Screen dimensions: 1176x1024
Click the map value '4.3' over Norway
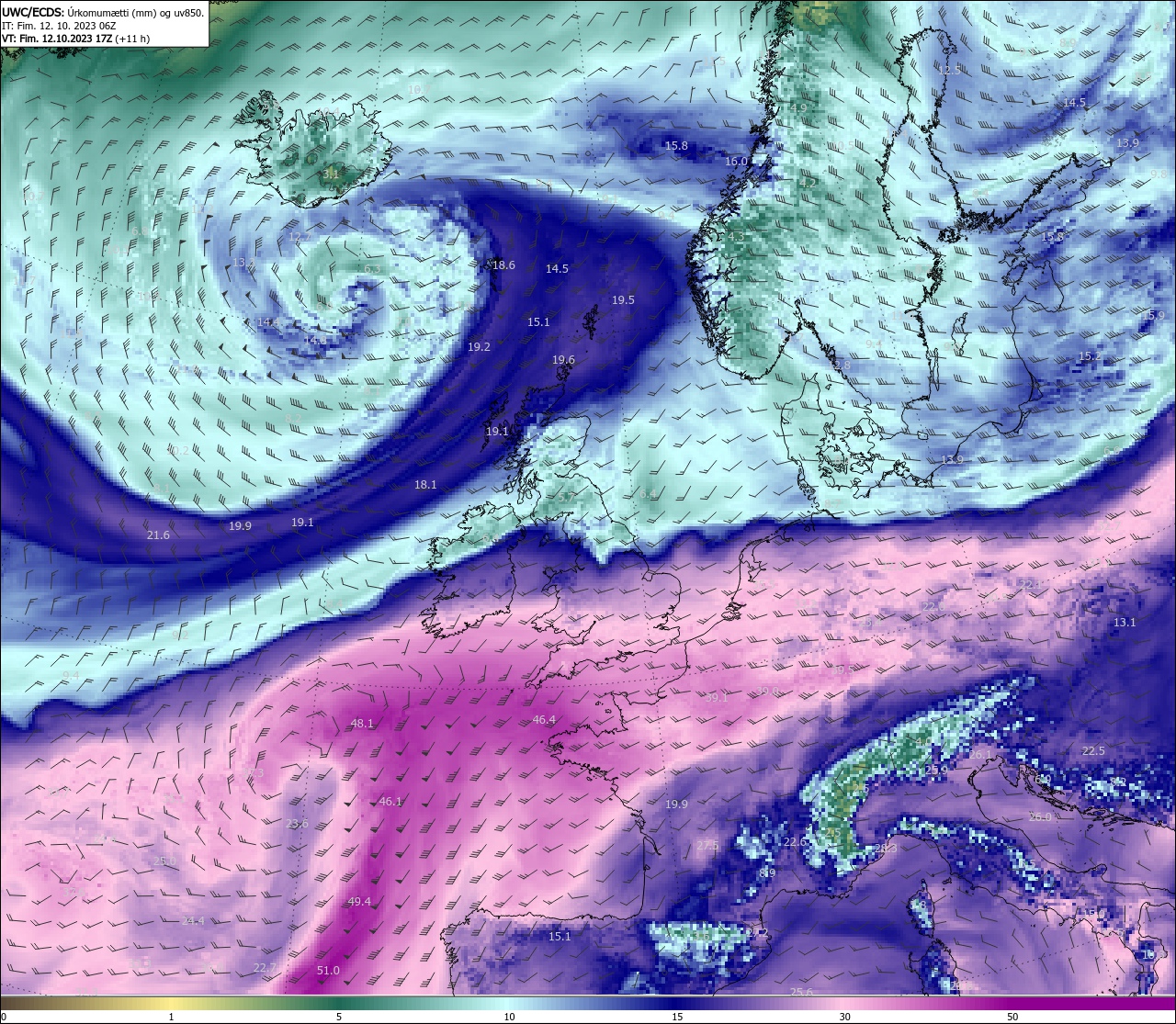736,236
